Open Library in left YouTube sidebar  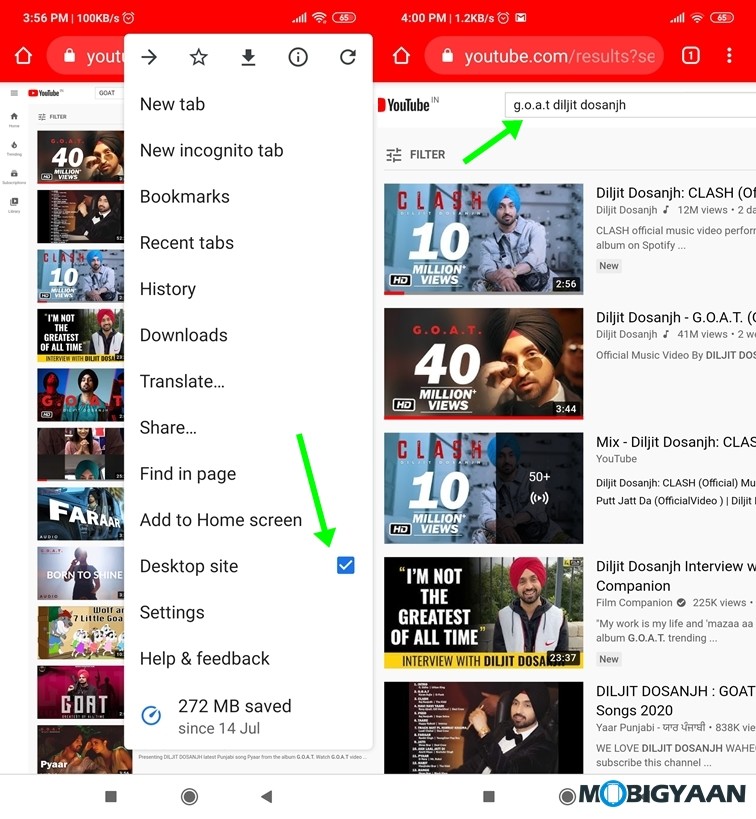click(x=14, y=205)
